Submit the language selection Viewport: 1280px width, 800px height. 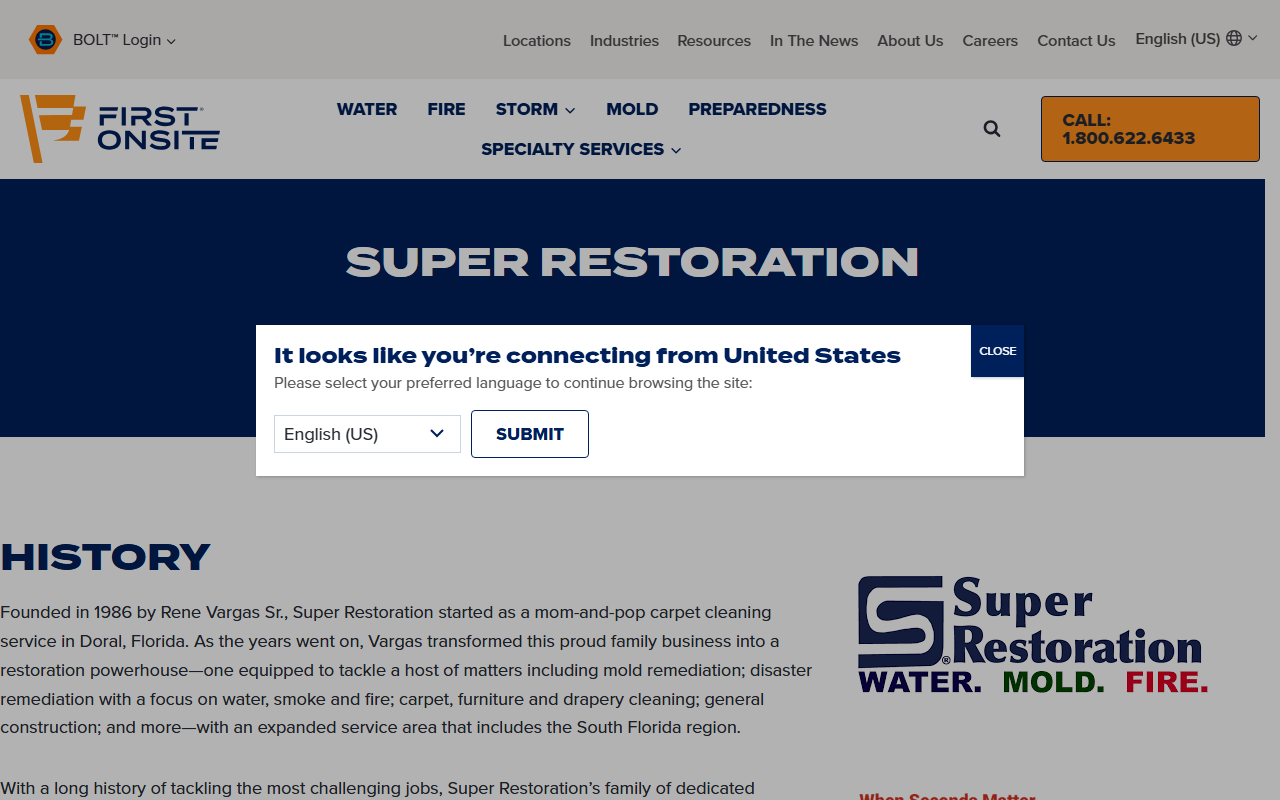pyautogui.click(x=530, y=434)
